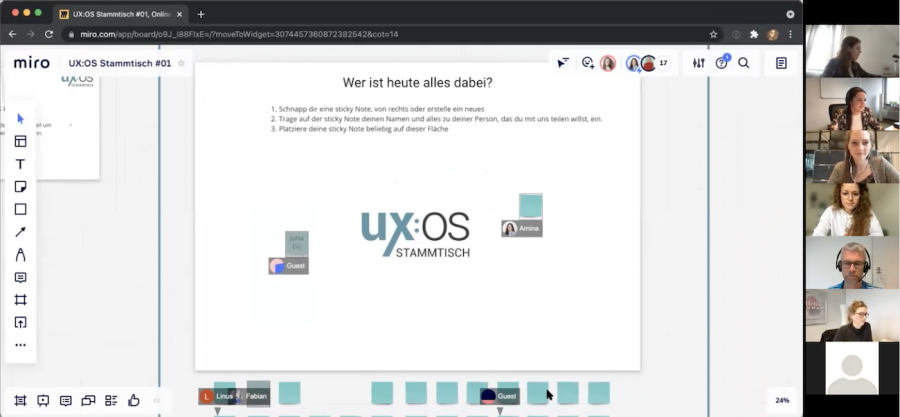900x417 pixels.
Task: Toggle collaborators' cursors visibility
Action: pyautogui.click(x=563, y=63)
